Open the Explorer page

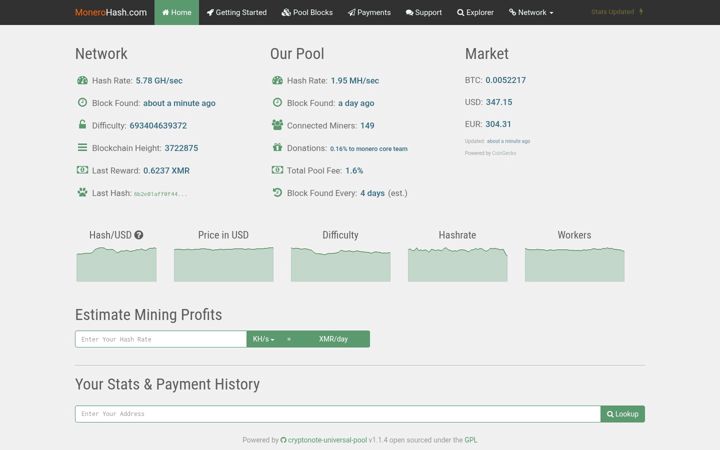(475, 12)
